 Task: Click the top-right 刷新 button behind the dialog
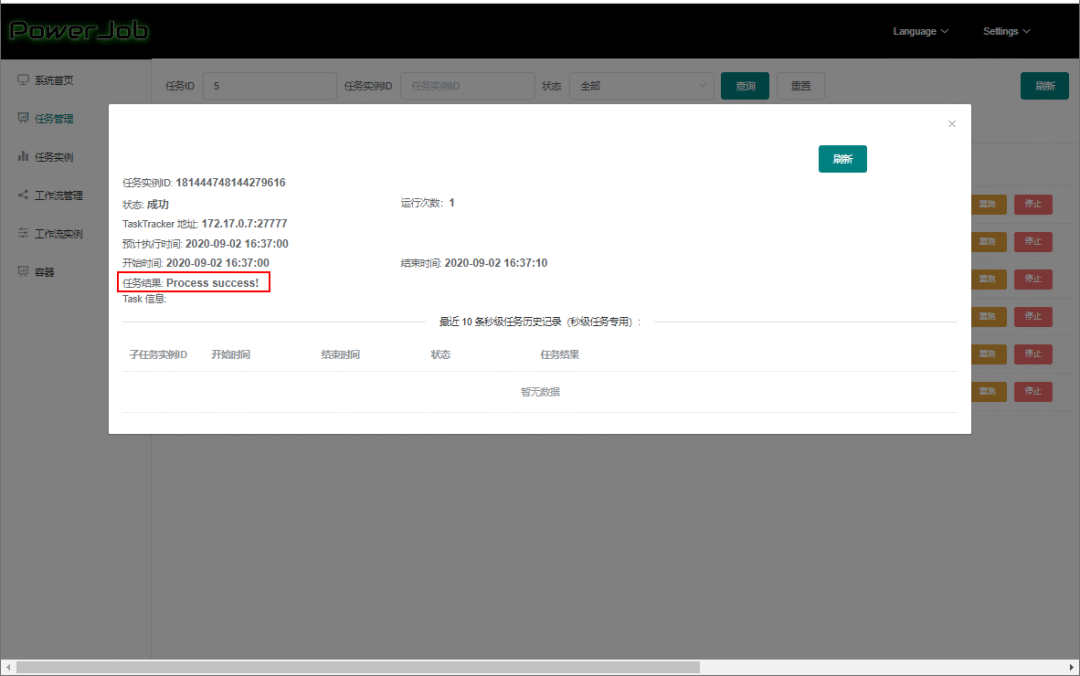coord(1044,86)
